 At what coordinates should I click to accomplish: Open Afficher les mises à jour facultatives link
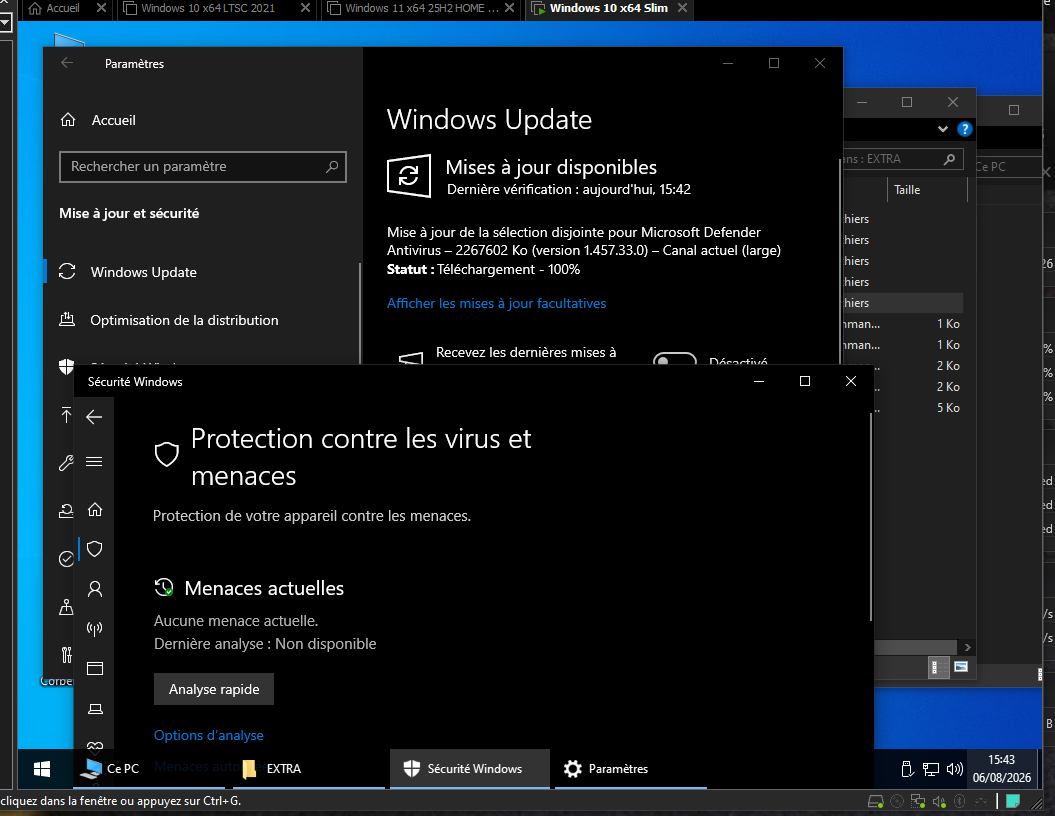coord(497,303)
